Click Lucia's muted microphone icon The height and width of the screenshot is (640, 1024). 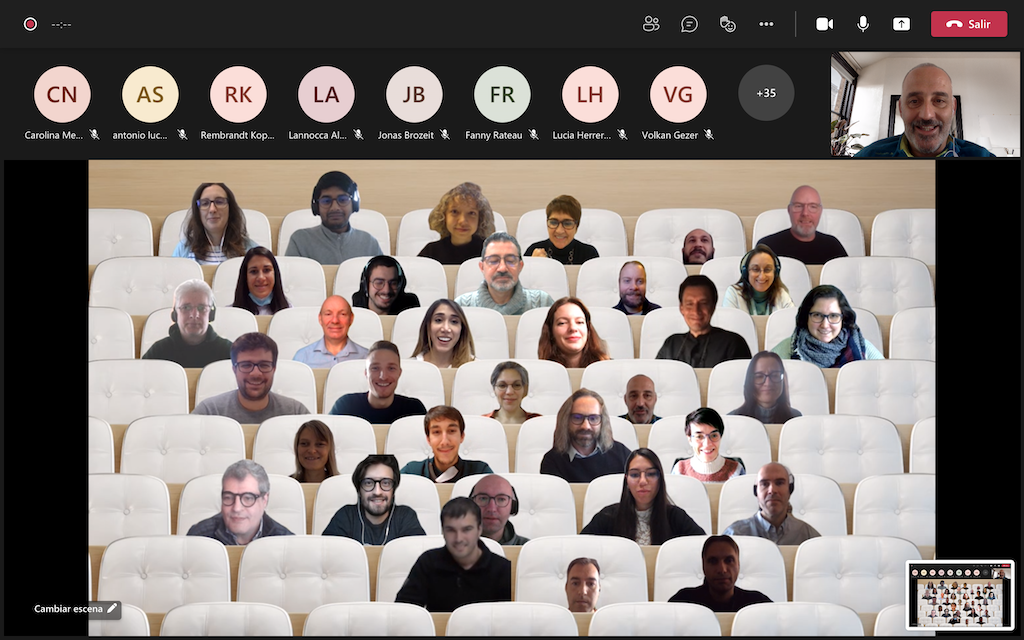(x=622, y=135)
